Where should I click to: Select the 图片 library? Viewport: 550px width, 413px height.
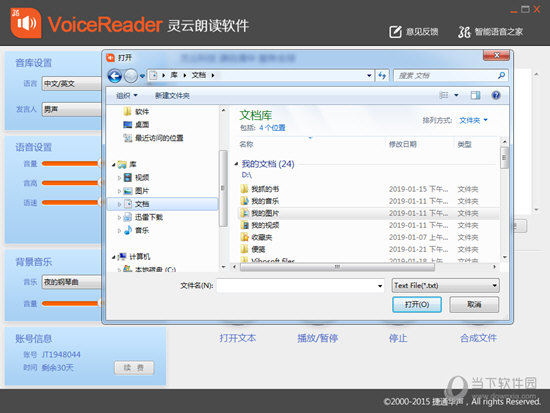(x=137, y=191)
